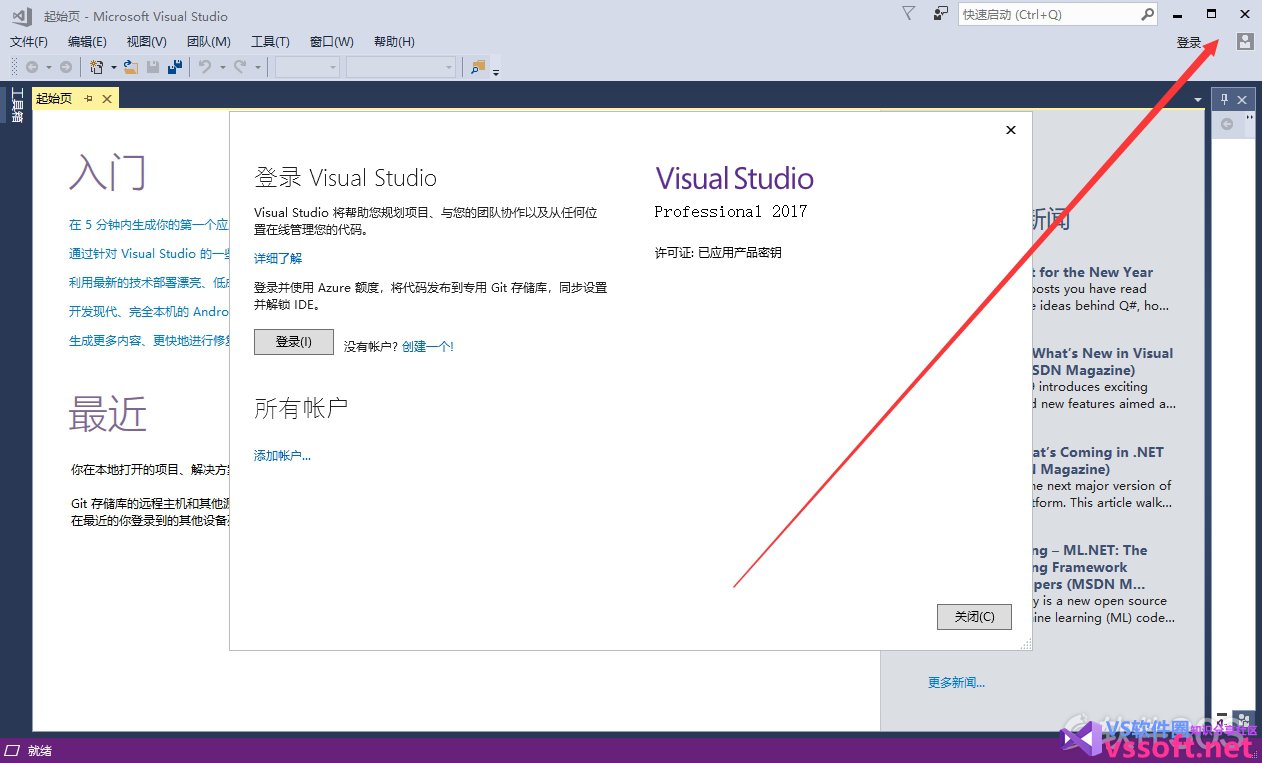Click the account avatar icon
This screenshot has width=1262, height=763.
[x=1245, y=41]
